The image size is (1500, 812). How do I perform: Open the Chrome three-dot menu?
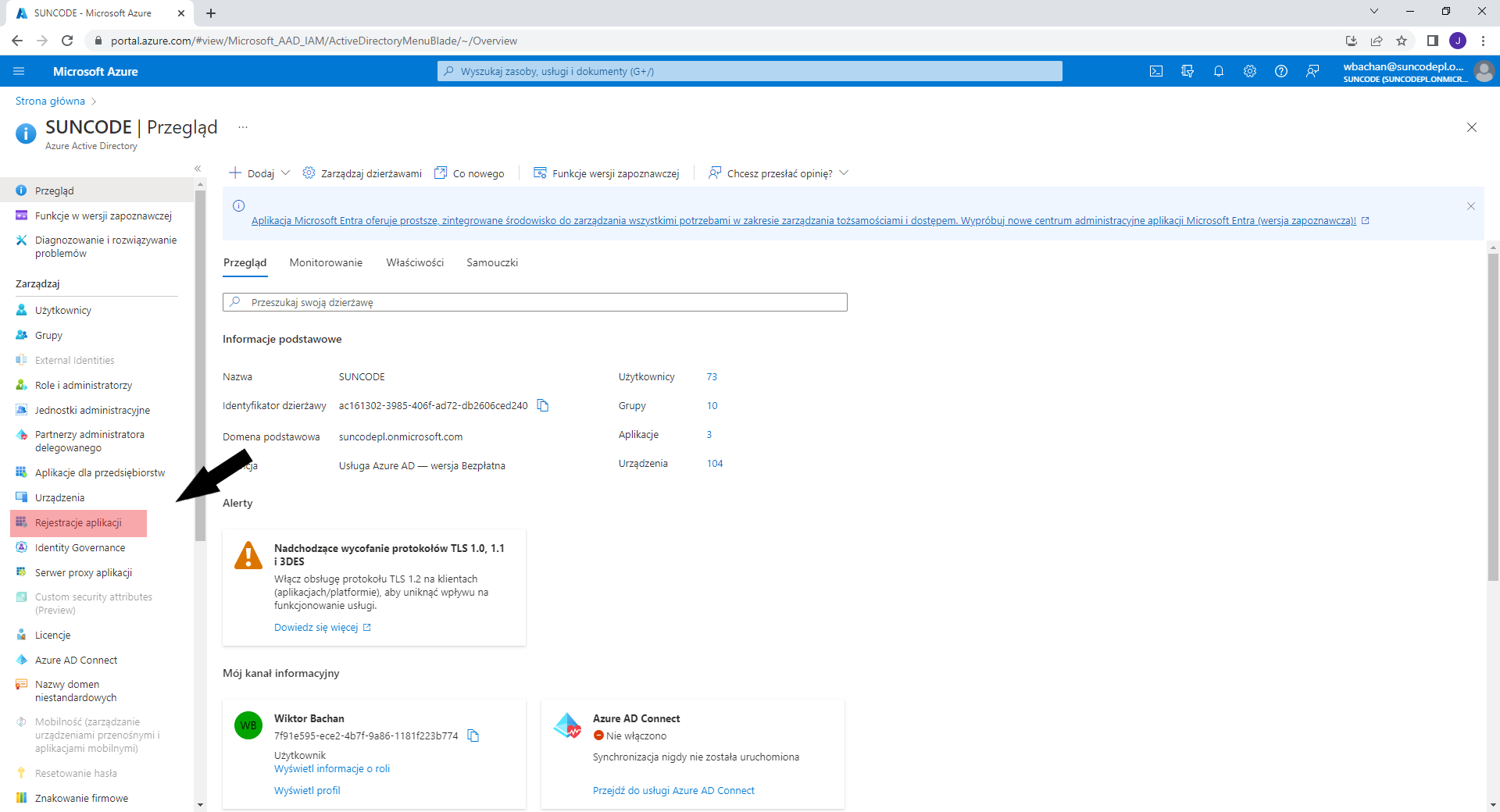tap(1483, 41)
